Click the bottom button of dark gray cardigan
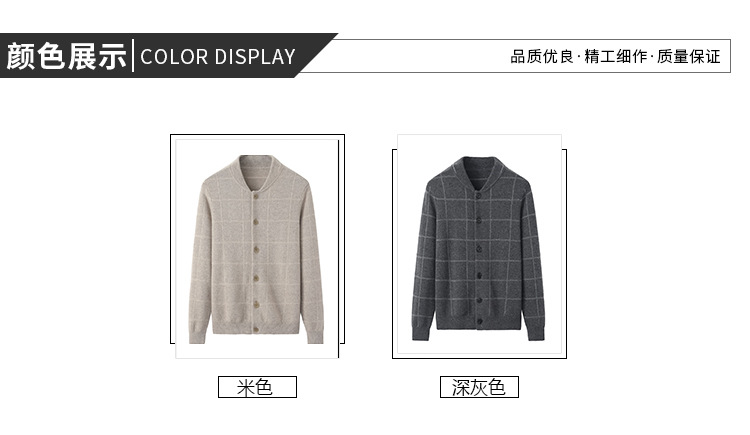The image size is (750, 435). (x=478, y=321)
